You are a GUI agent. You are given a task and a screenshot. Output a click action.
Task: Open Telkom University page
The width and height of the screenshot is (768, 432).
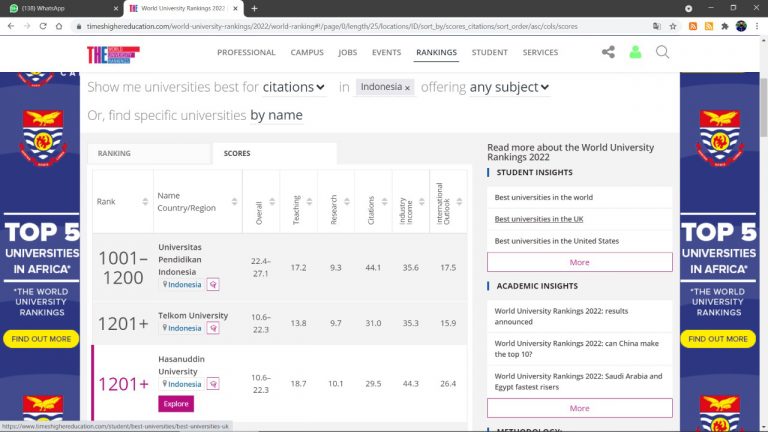click(x=193, y=315)
